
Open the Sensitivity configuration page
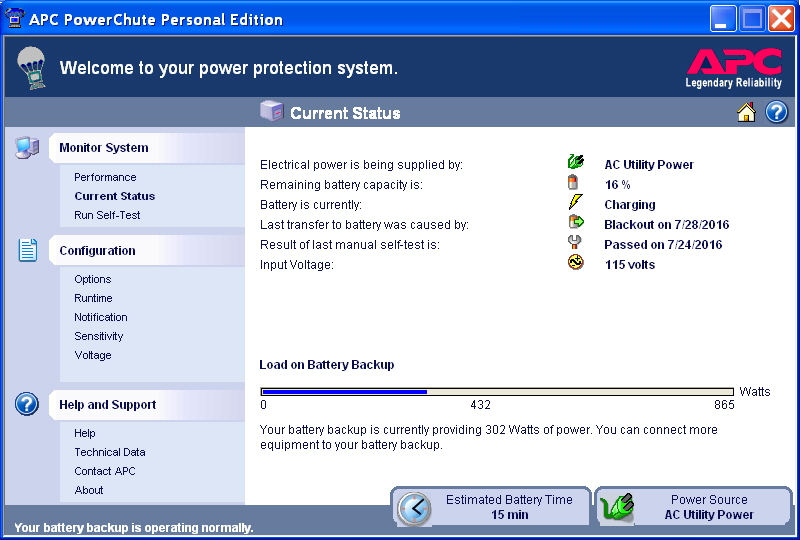[99, 336]
